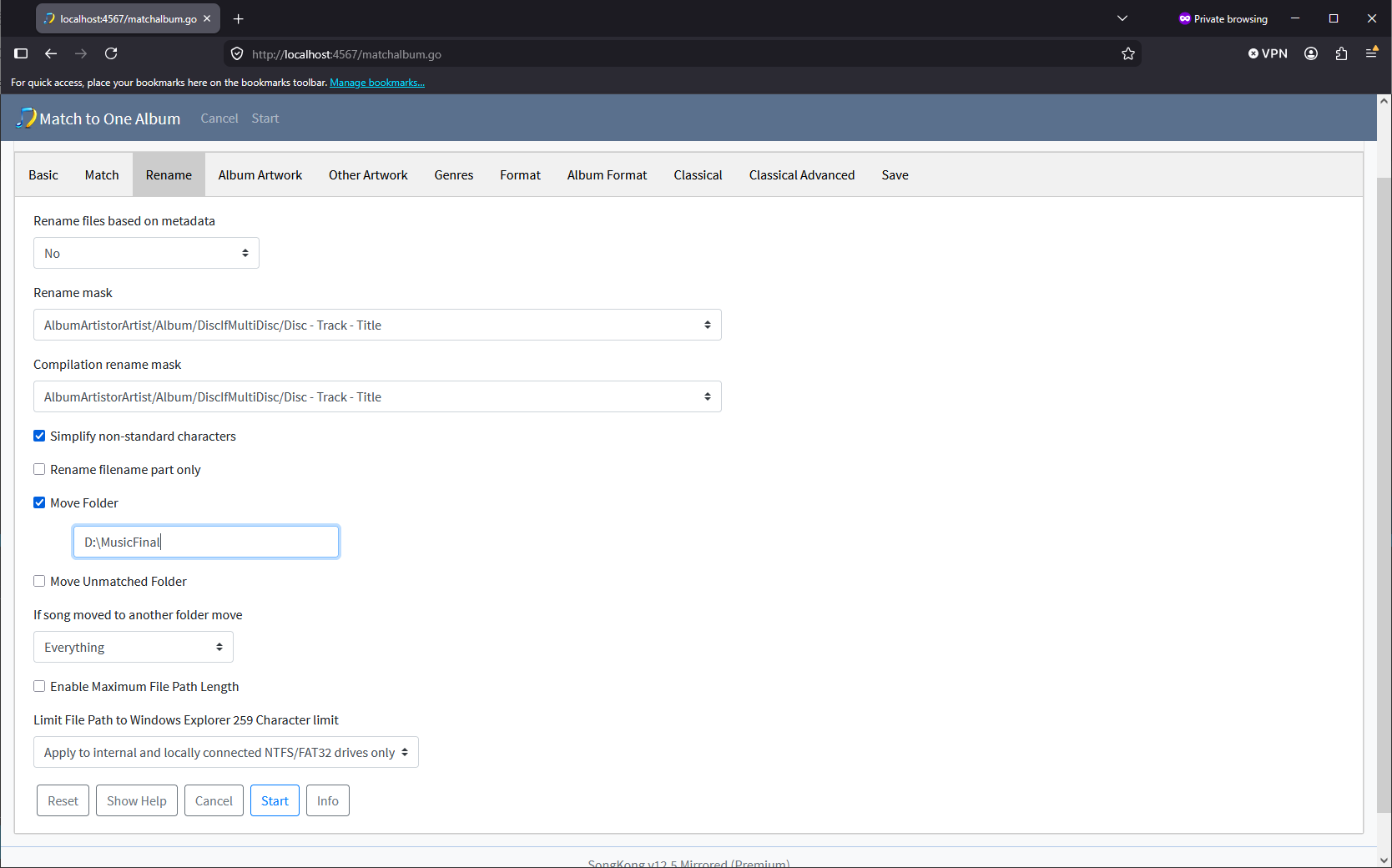Viewport: 1392px width, 868px height.
Task: Bookmark page with the star icon
Action: click(1128, 53)
